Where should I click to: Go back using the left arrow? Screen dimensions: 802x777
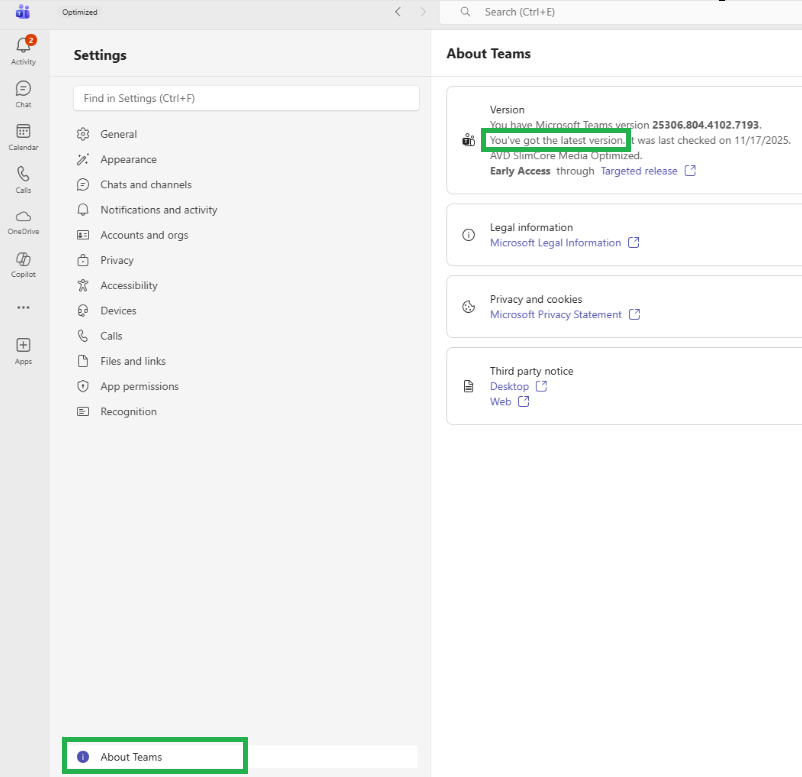click(x=398, y=12)
